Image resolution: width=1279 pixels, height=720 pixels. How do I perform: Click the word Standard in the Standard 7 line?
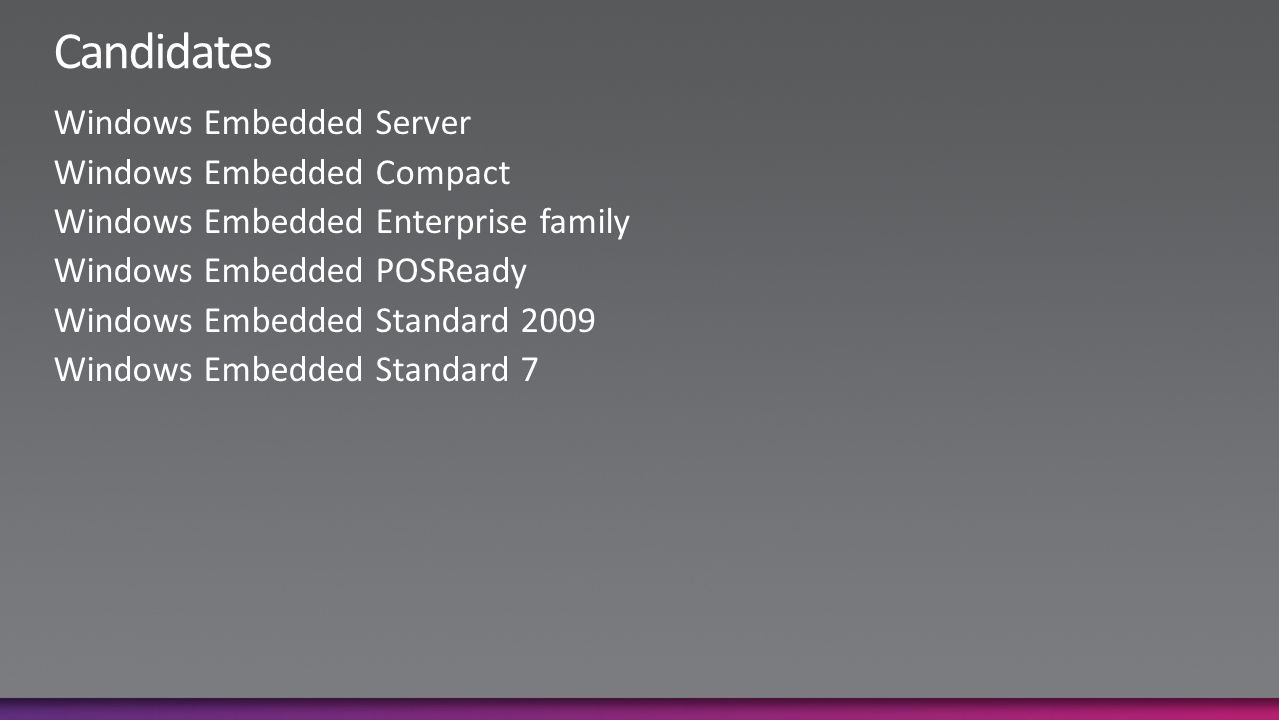point(442,370)
